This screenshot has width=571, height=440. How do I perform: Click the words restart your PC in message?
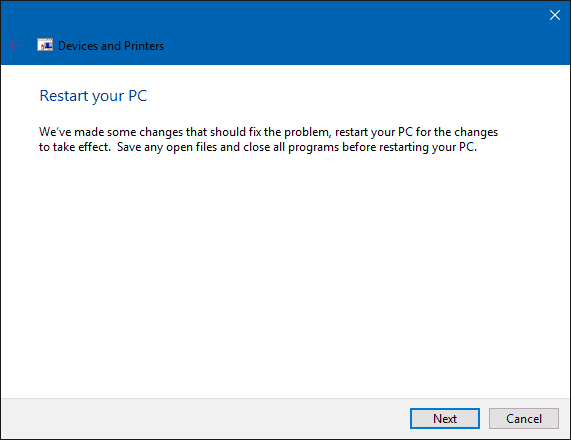pos(373,132)
